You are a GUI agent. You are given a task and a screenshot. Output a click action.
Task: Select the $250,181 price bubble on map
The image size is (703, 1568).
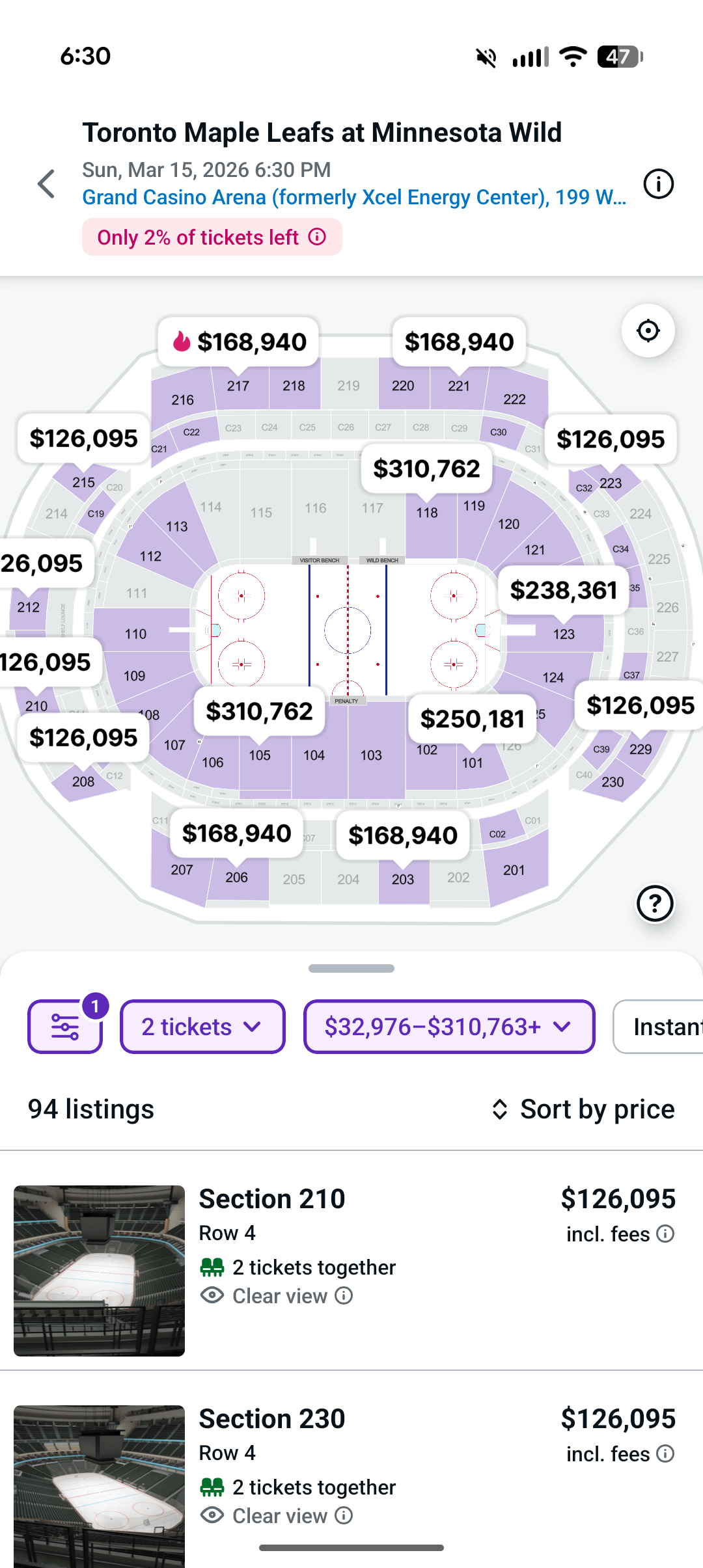pyautogui.click(x=472, y=719)
